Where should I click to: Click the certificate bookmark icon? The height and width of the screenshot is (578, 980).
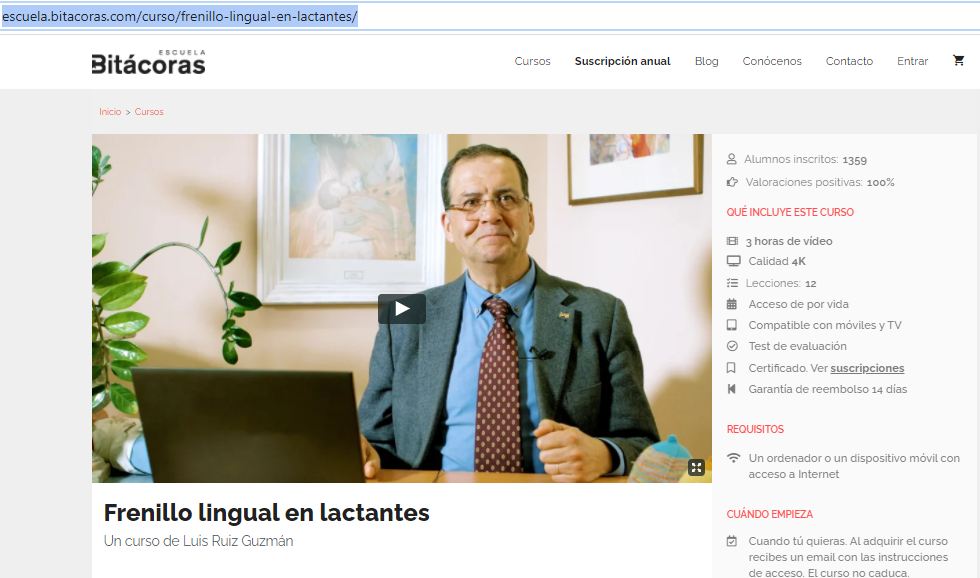[732, 368]
